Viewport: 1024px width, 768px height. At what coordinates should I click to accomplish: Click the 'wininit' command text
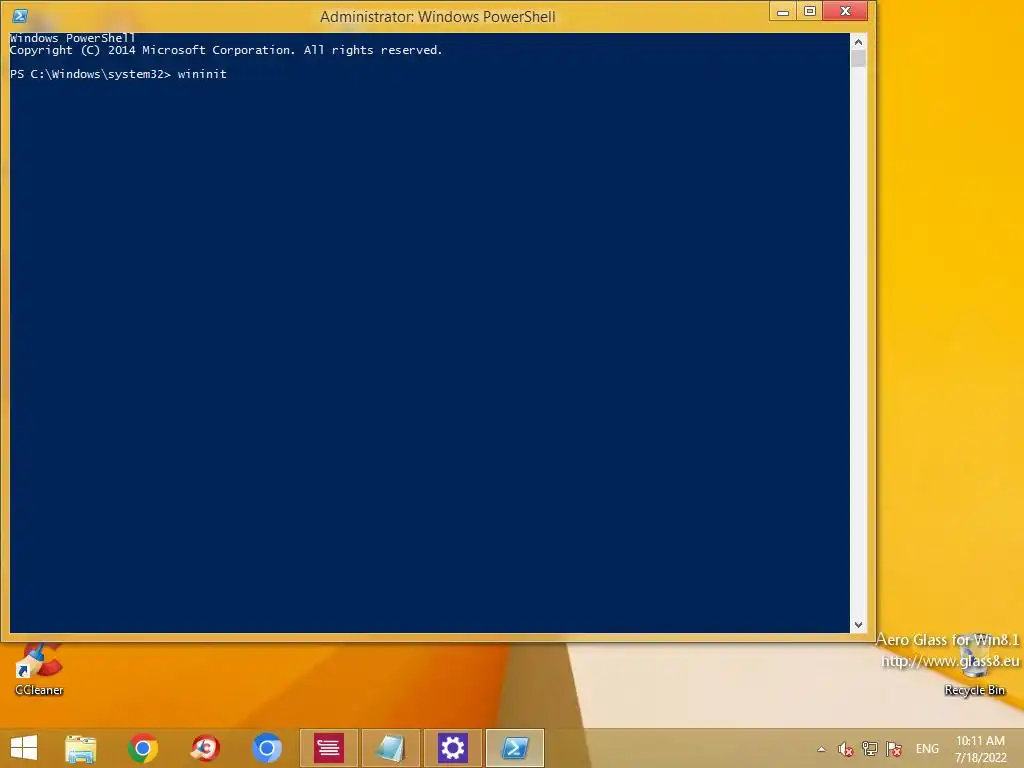pyautogui.click(x=202, y=74)
